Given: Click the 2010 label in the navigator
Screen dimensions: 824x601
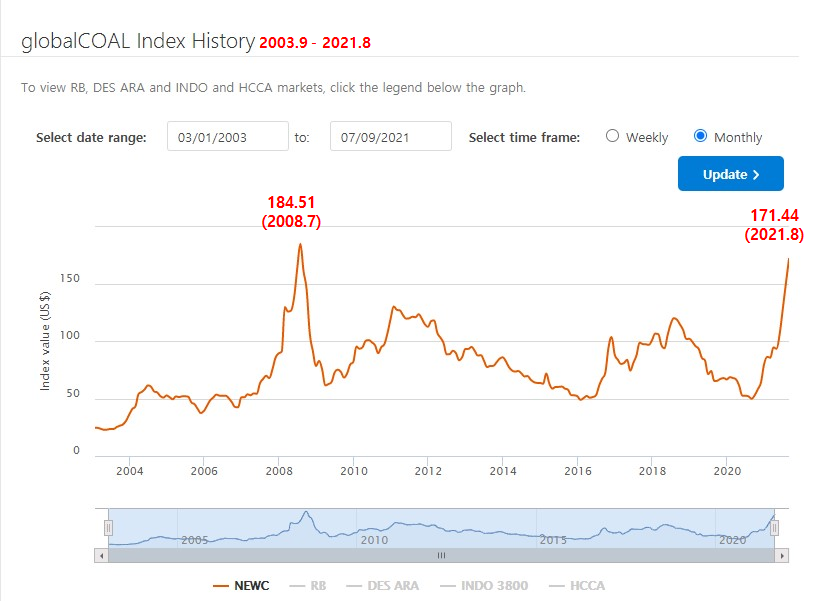Looking at the screenshot, I should pyautogui.click(x=374, y=540).
